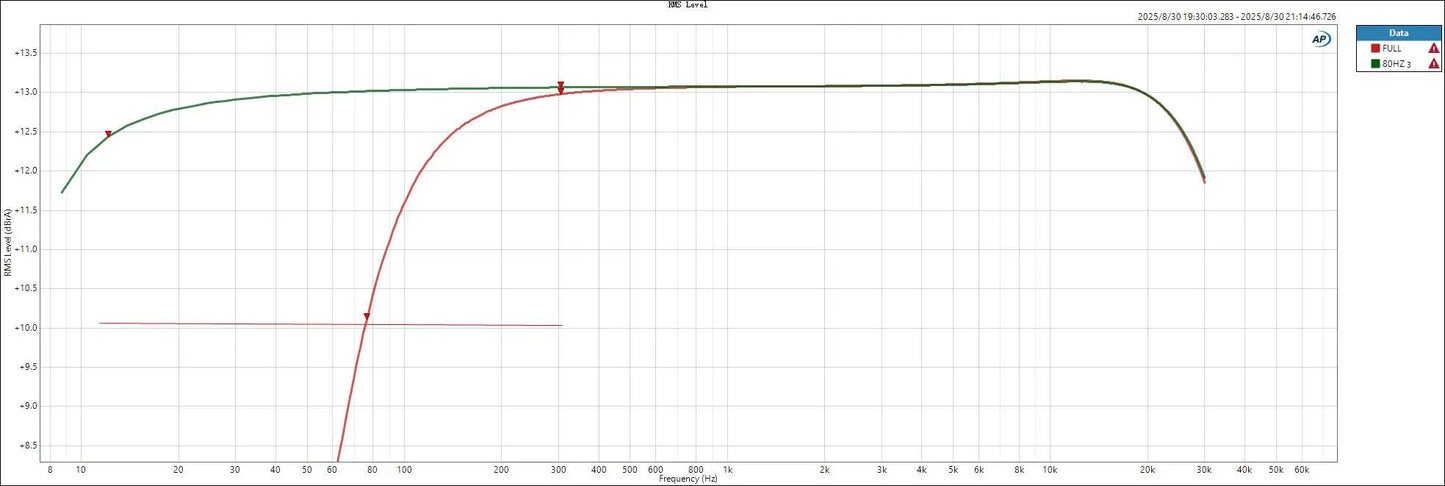
Task: Click the warning icon beside 80HZ 3
Action: point(1434,63)
